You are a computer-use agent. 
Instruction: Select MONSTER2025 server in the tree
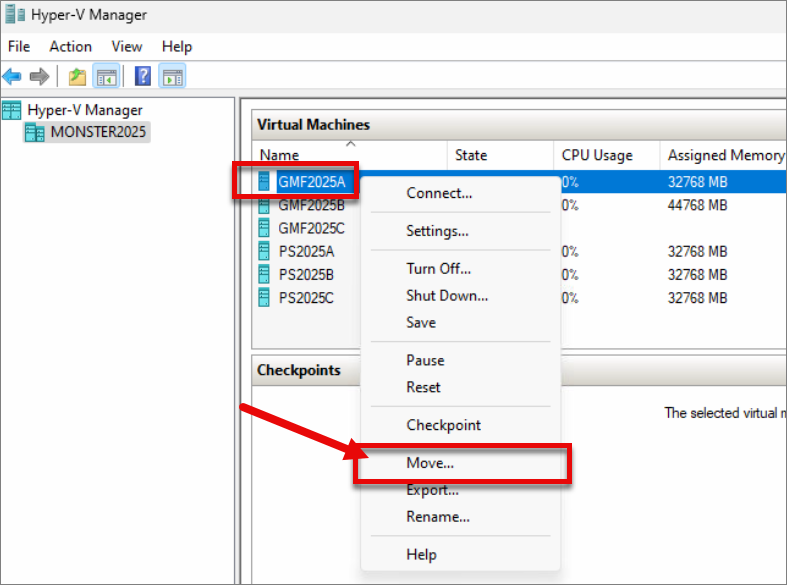tap(98, 132)
